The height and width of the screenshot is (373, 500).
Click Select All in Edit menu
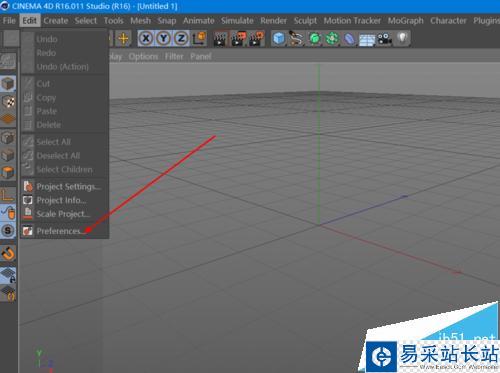click(65, 142)
